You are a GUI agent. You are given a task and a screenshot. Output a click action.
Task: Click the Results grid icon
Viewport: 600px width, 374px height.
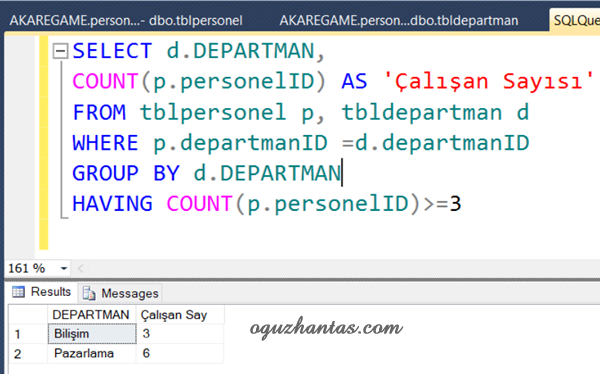tap(18, 292)
